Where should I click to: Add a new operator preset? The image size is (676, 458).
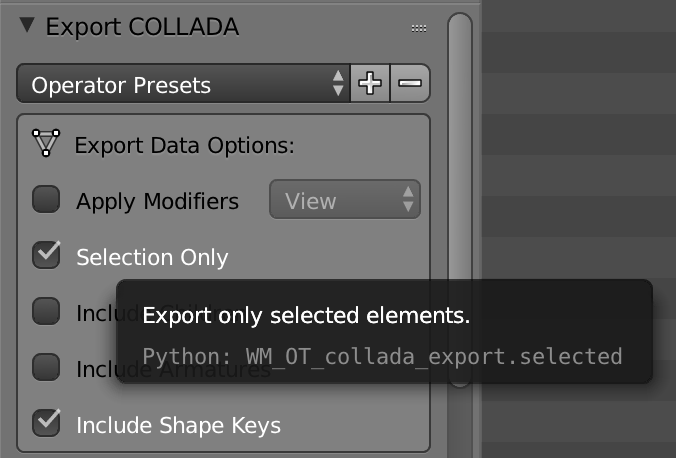370,85
